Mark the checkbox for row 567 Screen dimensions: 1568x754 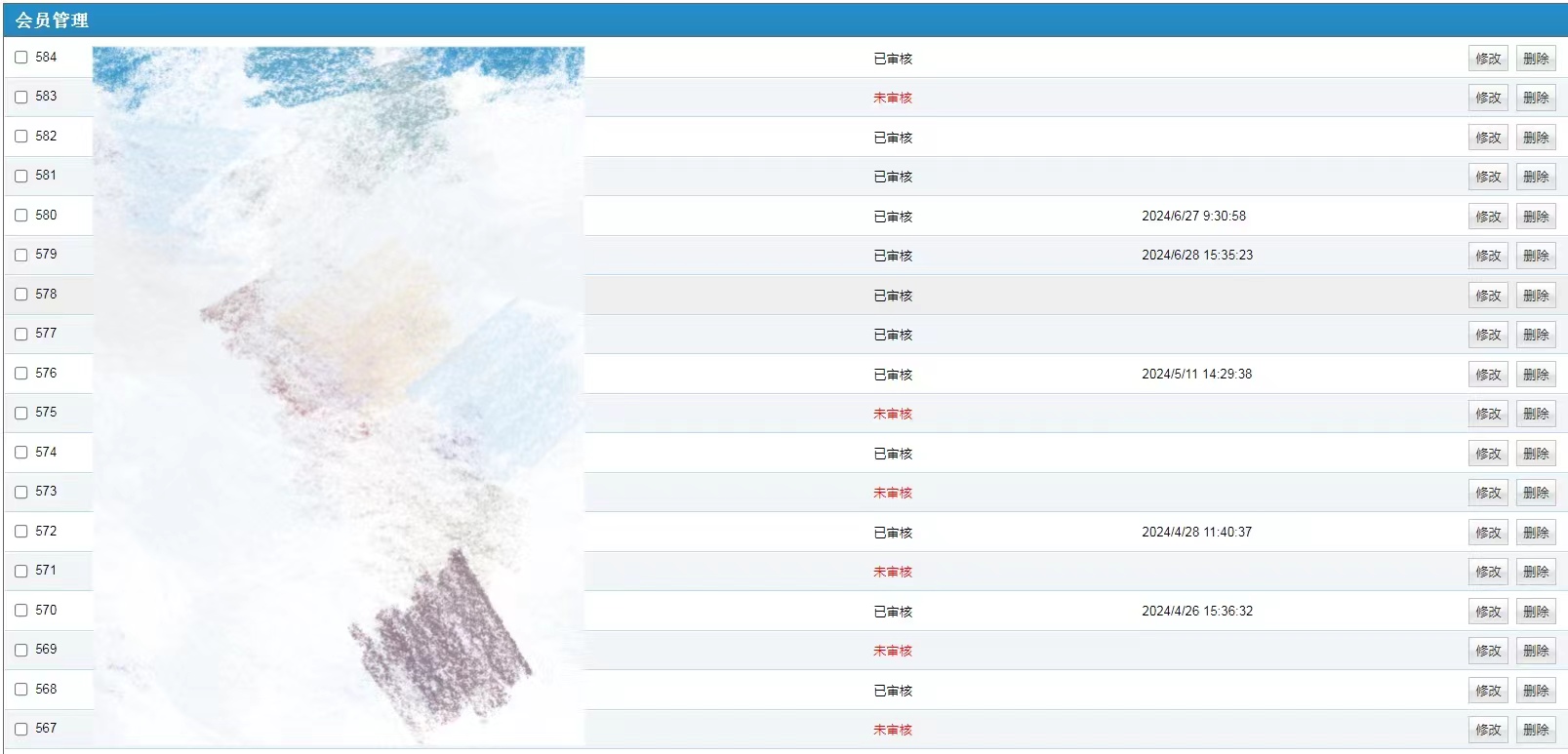(x=21, y=729)
